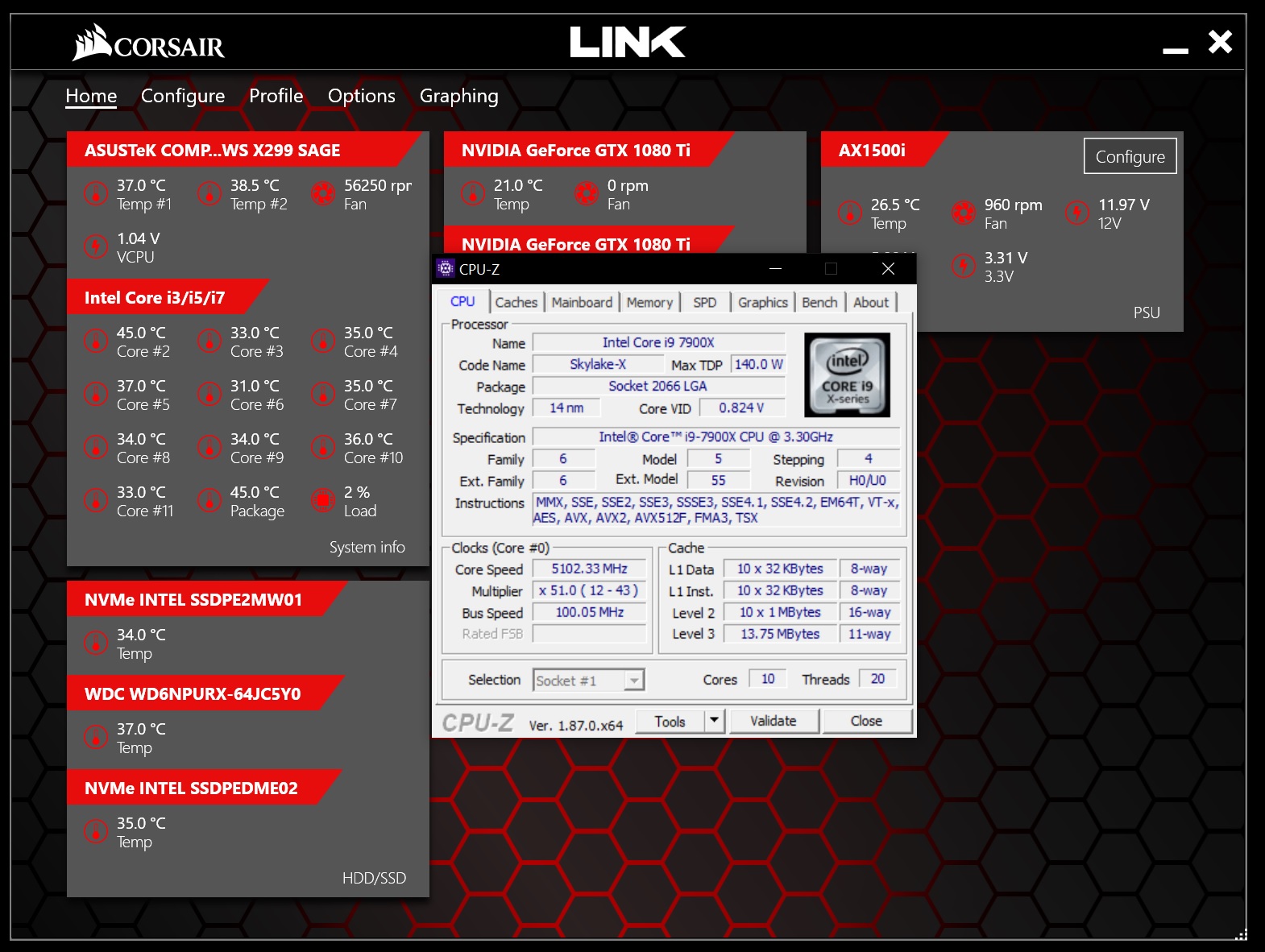The height and width of the screenshot is (952, 1265).
Task: Click the Intel Core i9 X-series logo
Action: [848, 375]
